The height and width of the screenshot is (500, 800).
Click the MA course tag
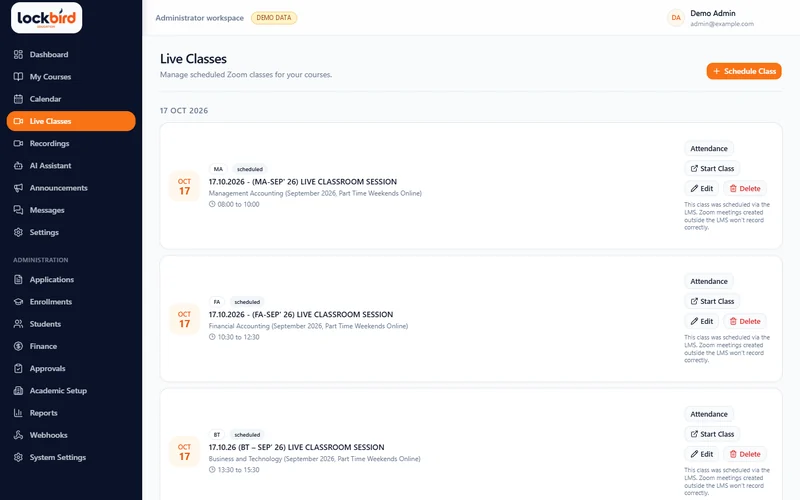point(218,169)
